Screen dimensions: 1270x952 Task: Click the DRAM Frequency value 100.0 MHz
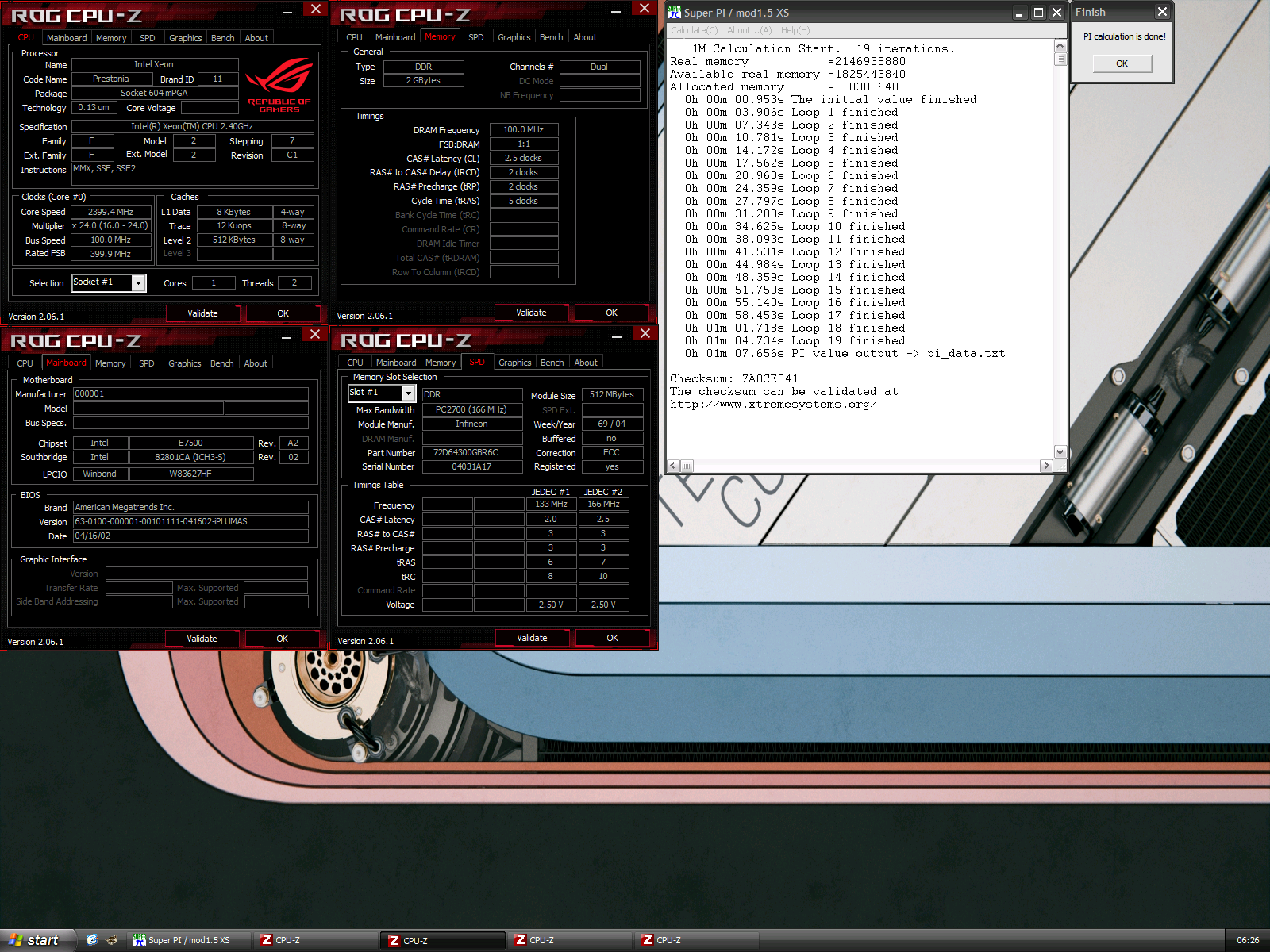coord(524,129)
